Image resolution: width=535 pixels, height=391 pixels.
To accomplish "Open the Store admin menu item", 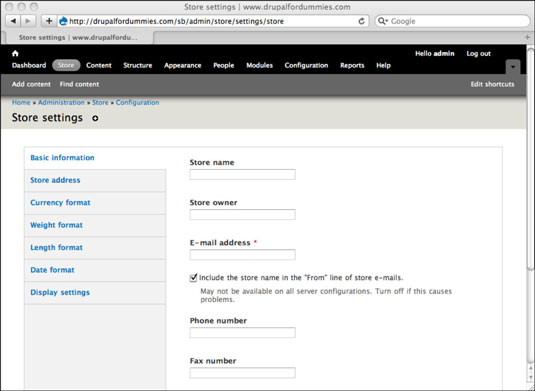I will [66, 65].
